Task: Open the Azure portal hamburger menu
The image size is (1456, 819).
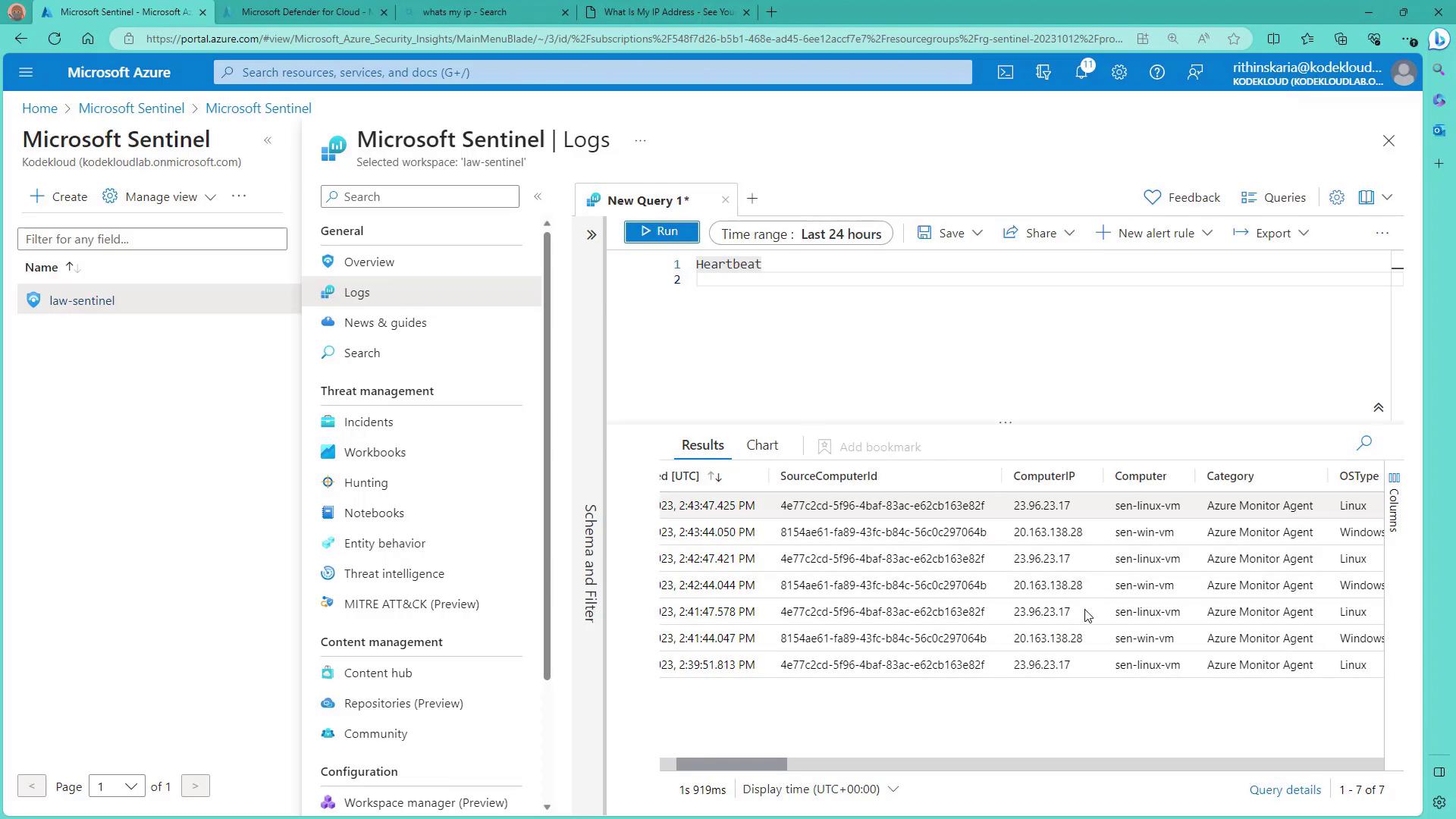Action: click(x=26, y=73)
